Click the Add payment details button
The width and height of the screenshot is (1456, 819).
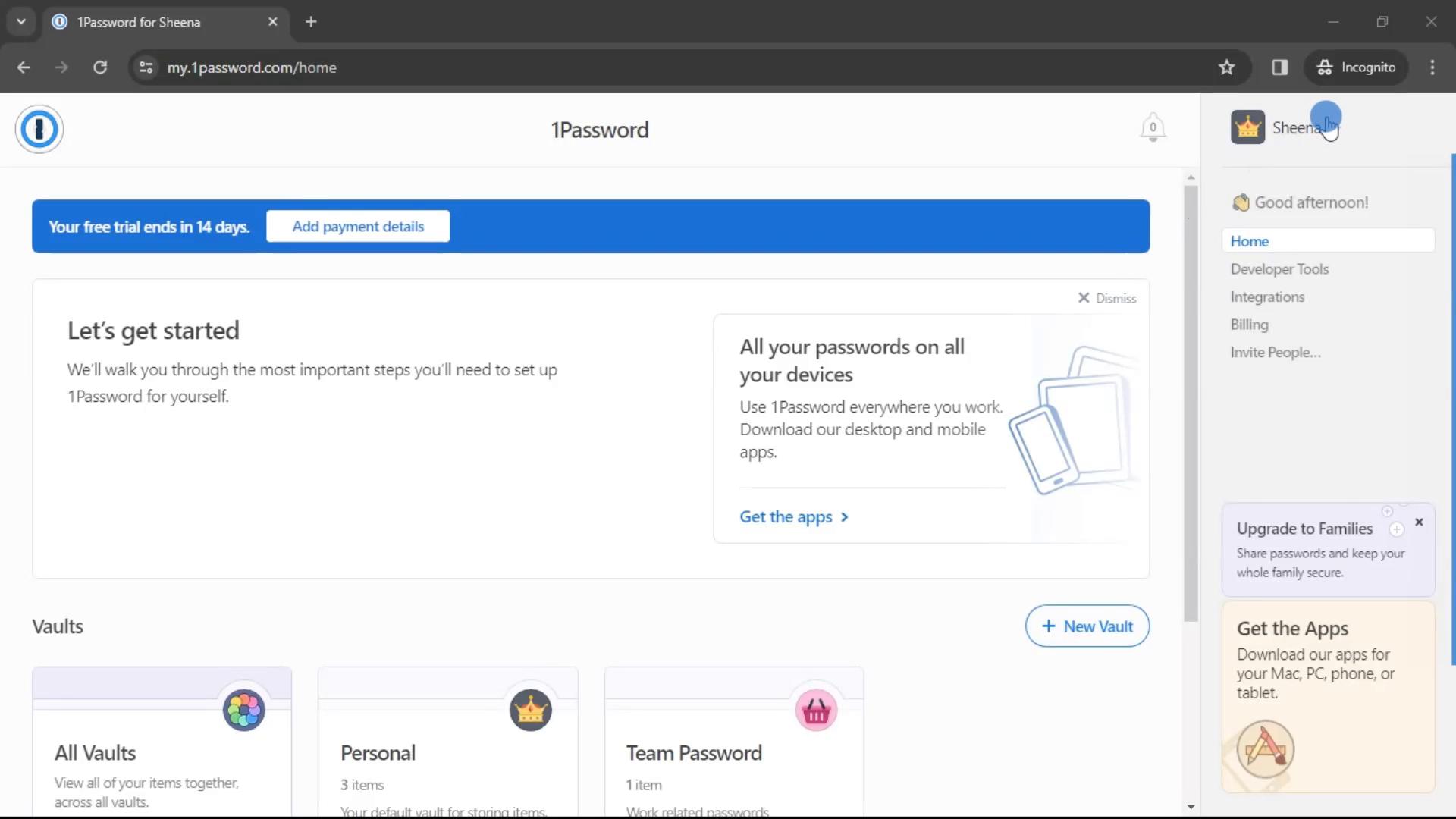358,226
